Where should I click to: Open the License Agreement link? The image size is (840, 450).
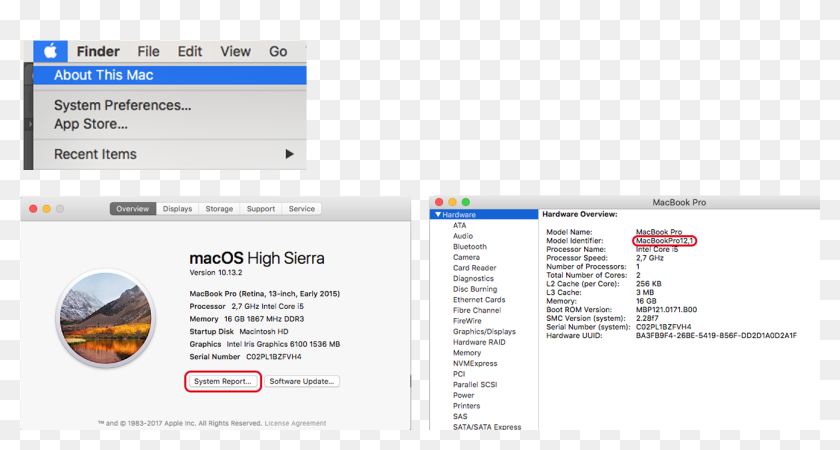(x=295, y=423)
